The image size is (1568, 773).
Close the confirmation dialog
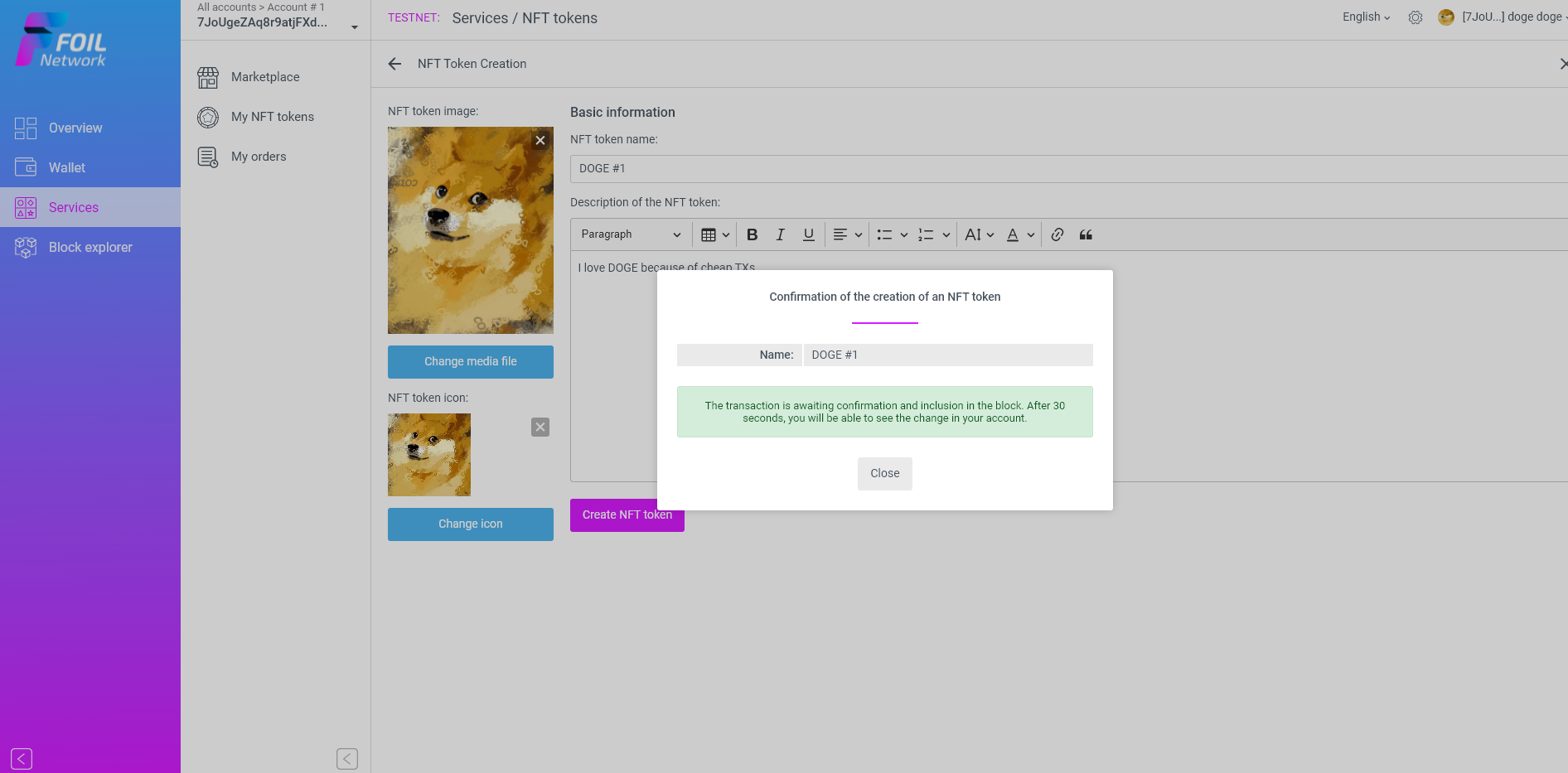tap(885, 474)
